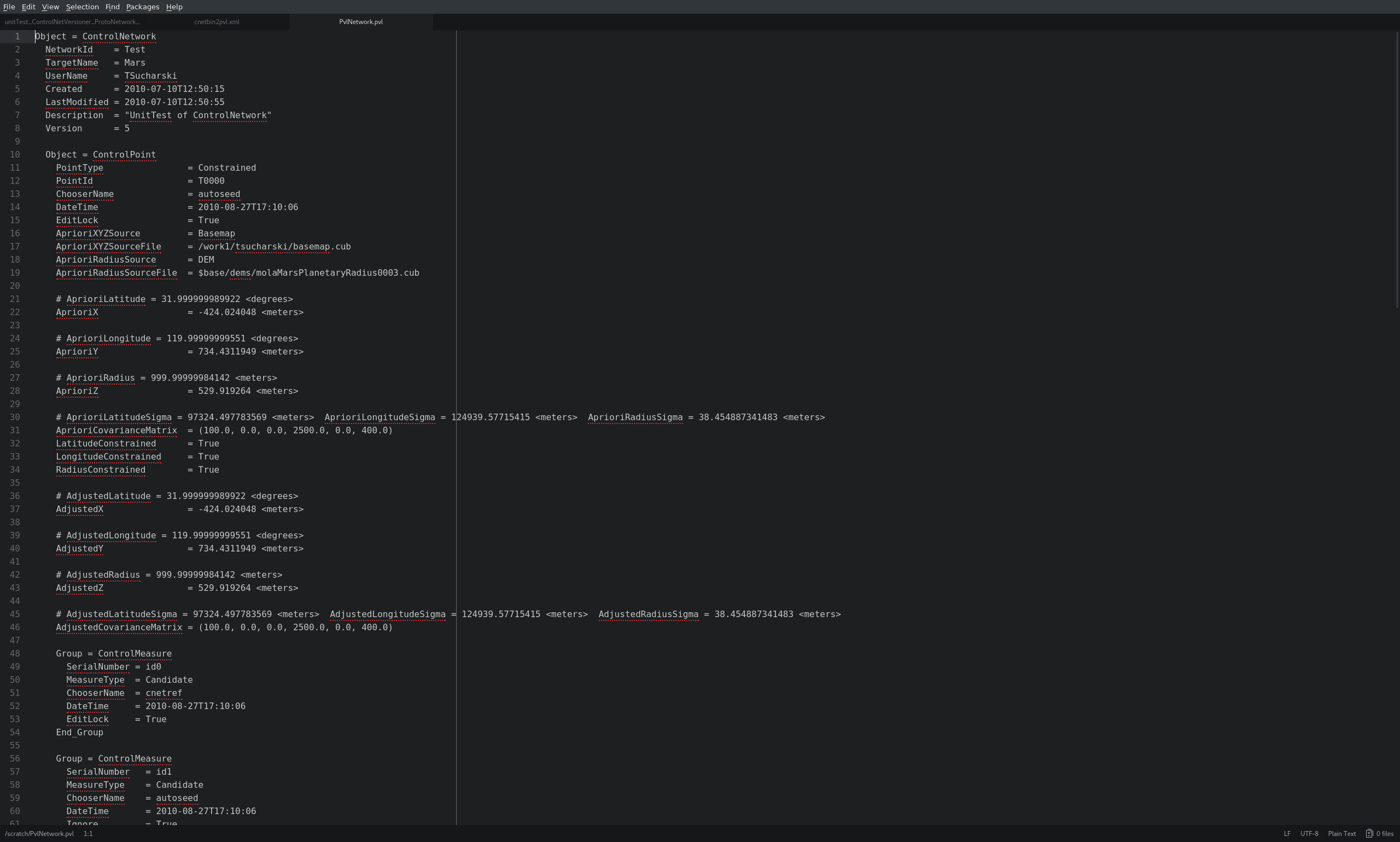The height and width of the screenshot is (842, 1400).
Task: Open the Help menu
Action: [x=174, y=7]
